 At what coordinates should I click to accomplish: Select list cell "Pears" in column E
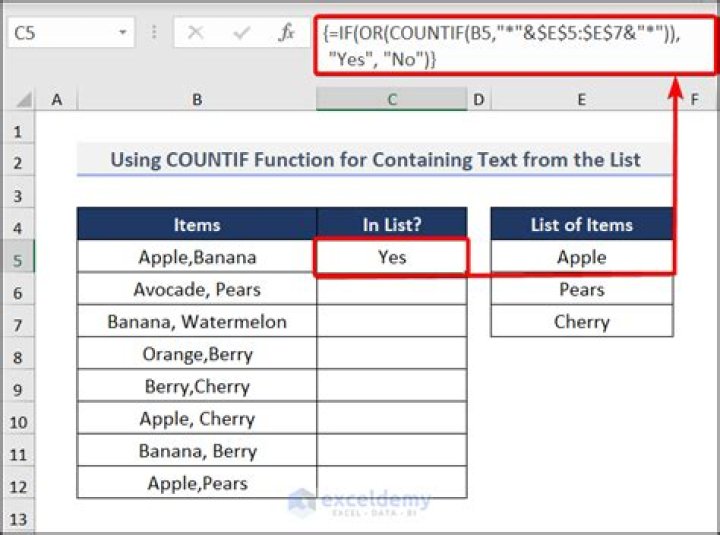click(x=581, y=289)
